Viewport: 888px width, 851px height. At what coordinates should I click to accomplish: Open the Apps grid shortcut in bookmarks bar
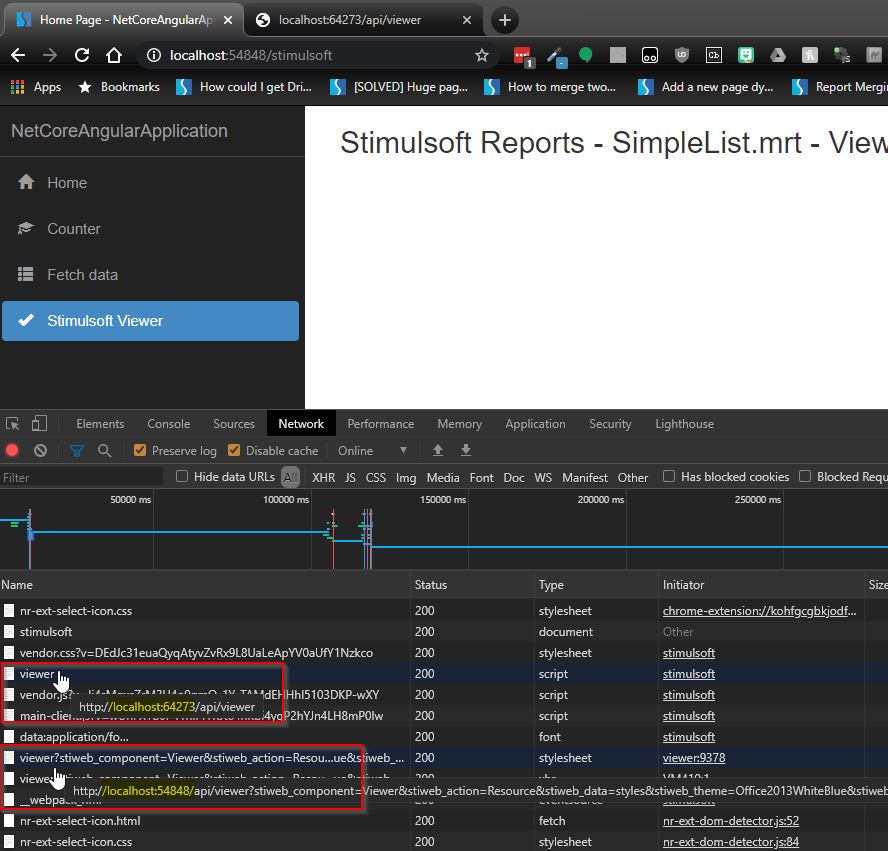pyautogui.click(x=36, y=87)
